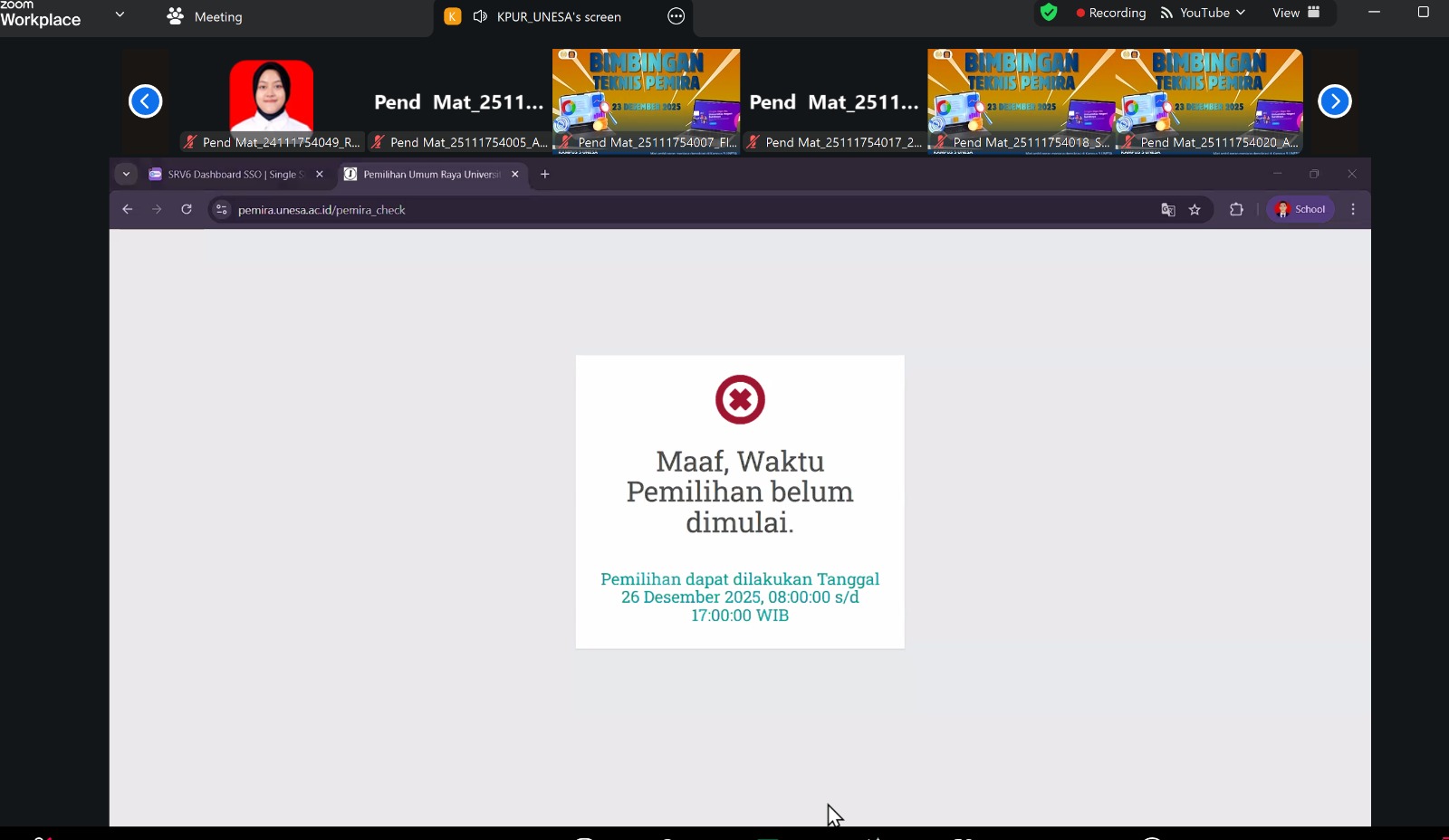Screen dimensions: 1449x840
Task: Click the site information icon beside URL
Action: tap(222, 210)
